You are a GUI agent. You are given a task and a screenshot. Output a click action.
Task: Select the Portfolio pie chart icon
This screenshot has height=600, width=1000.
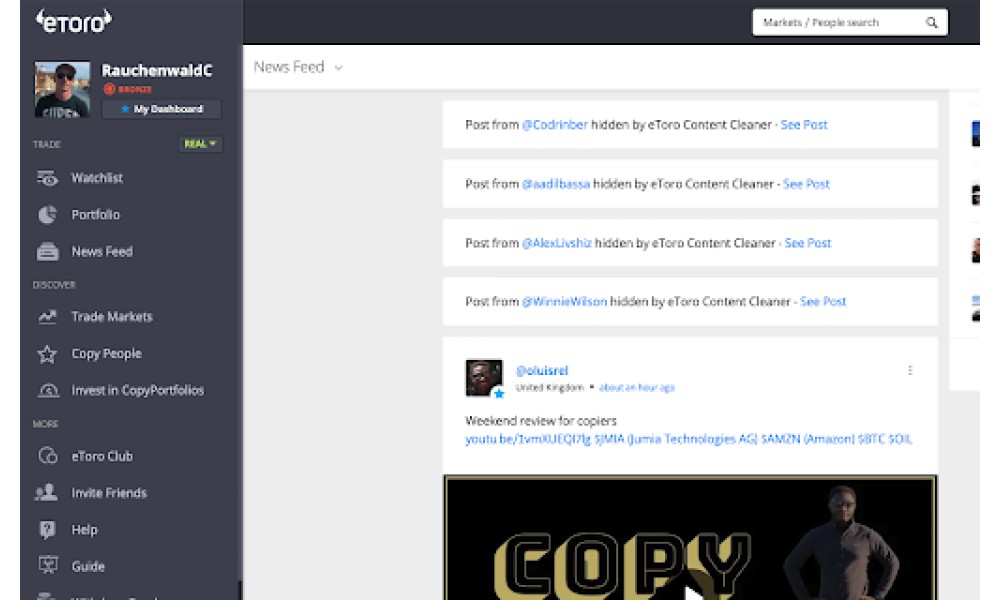click(x=47, y=215)
